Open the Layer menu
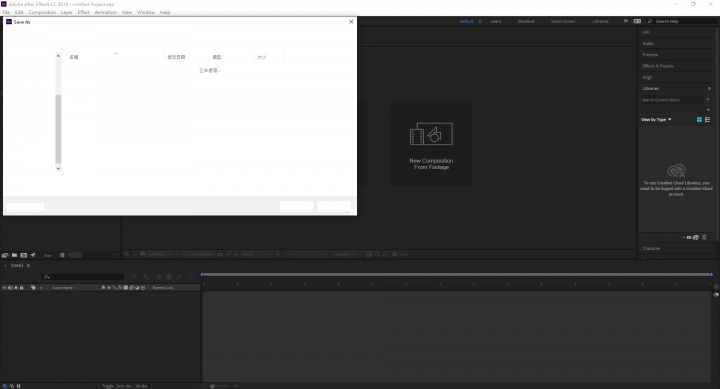 pyautogui.click(x=67, y=12)
